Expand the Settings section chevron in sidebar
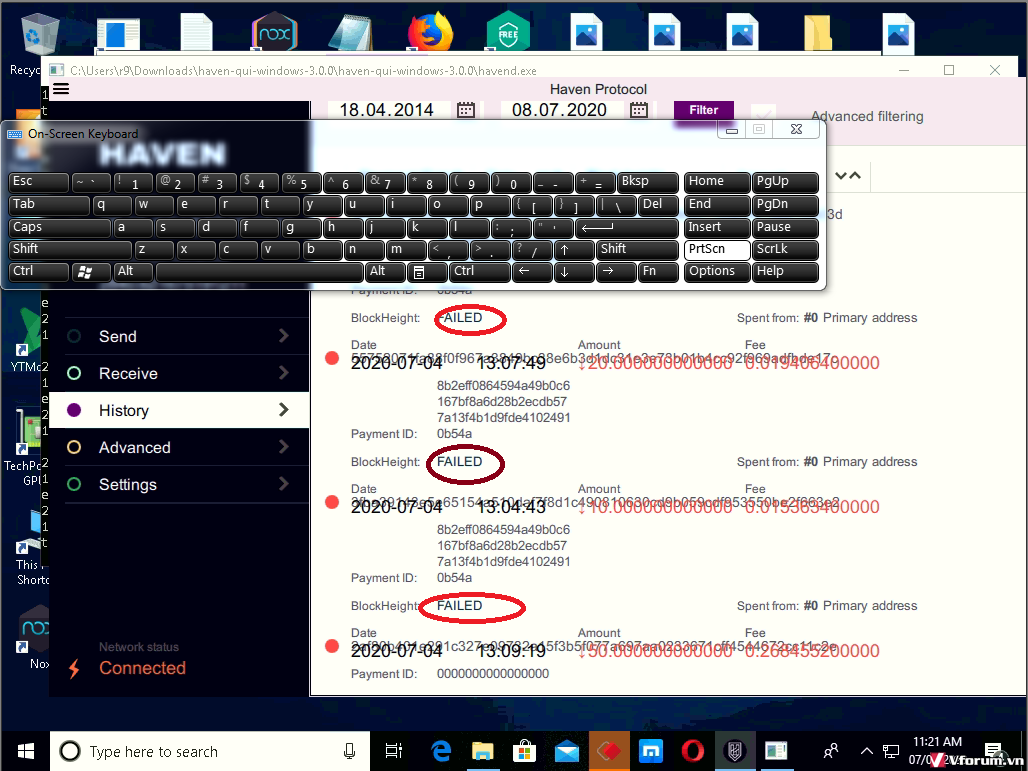Viewport: 1028px width, 771px height. 284,484
